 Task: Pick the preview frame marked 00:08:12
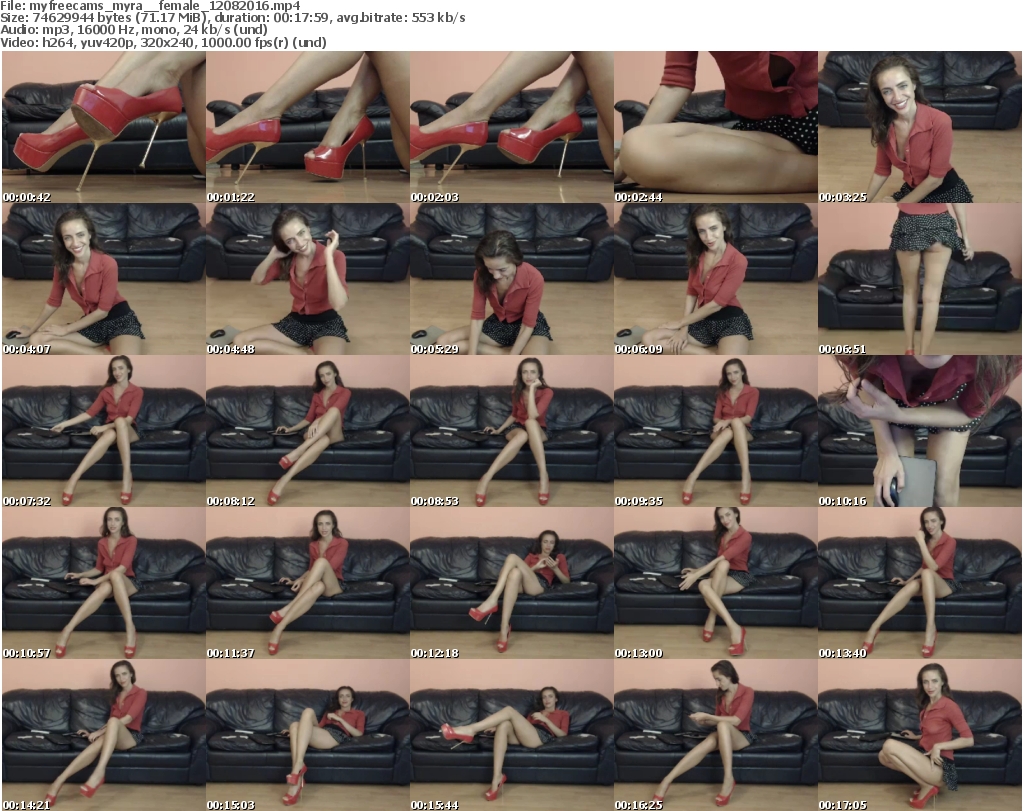click(x=308, y=432)
